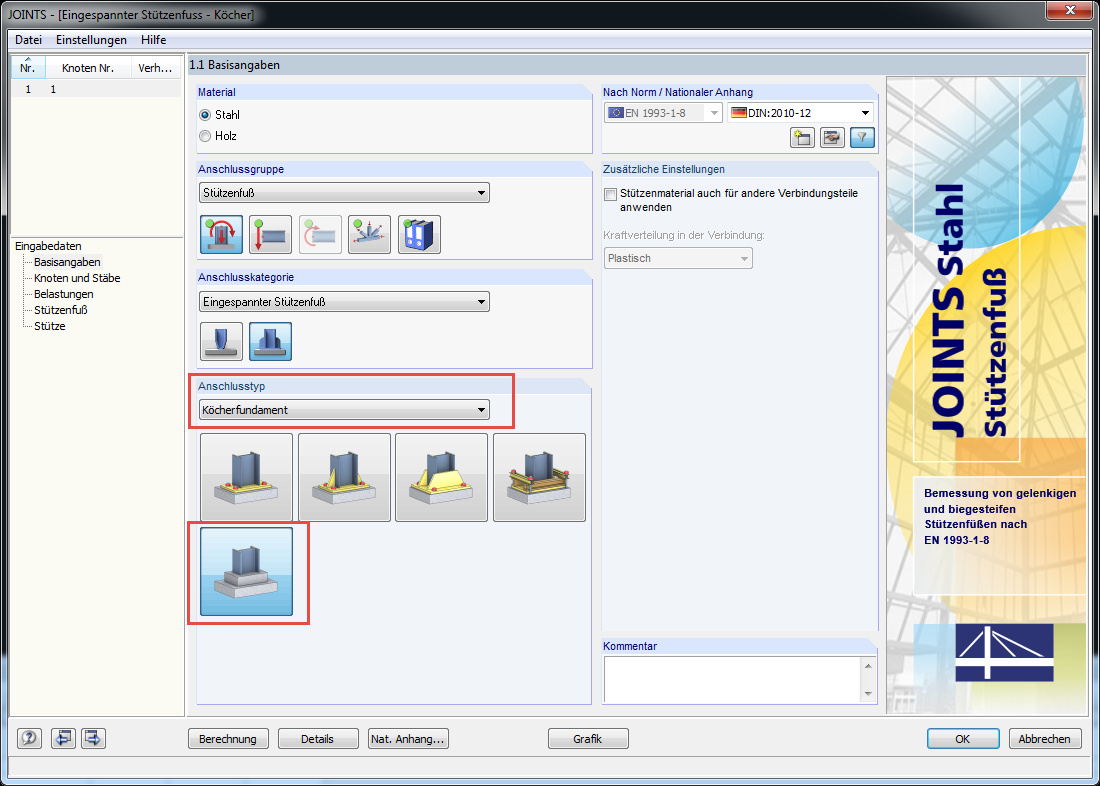Screen dimensions: 1100x786
Task: Enable Stützenmaterial auch für andere Verbindungsteile checkbox
Action: [x=610, y=194]
